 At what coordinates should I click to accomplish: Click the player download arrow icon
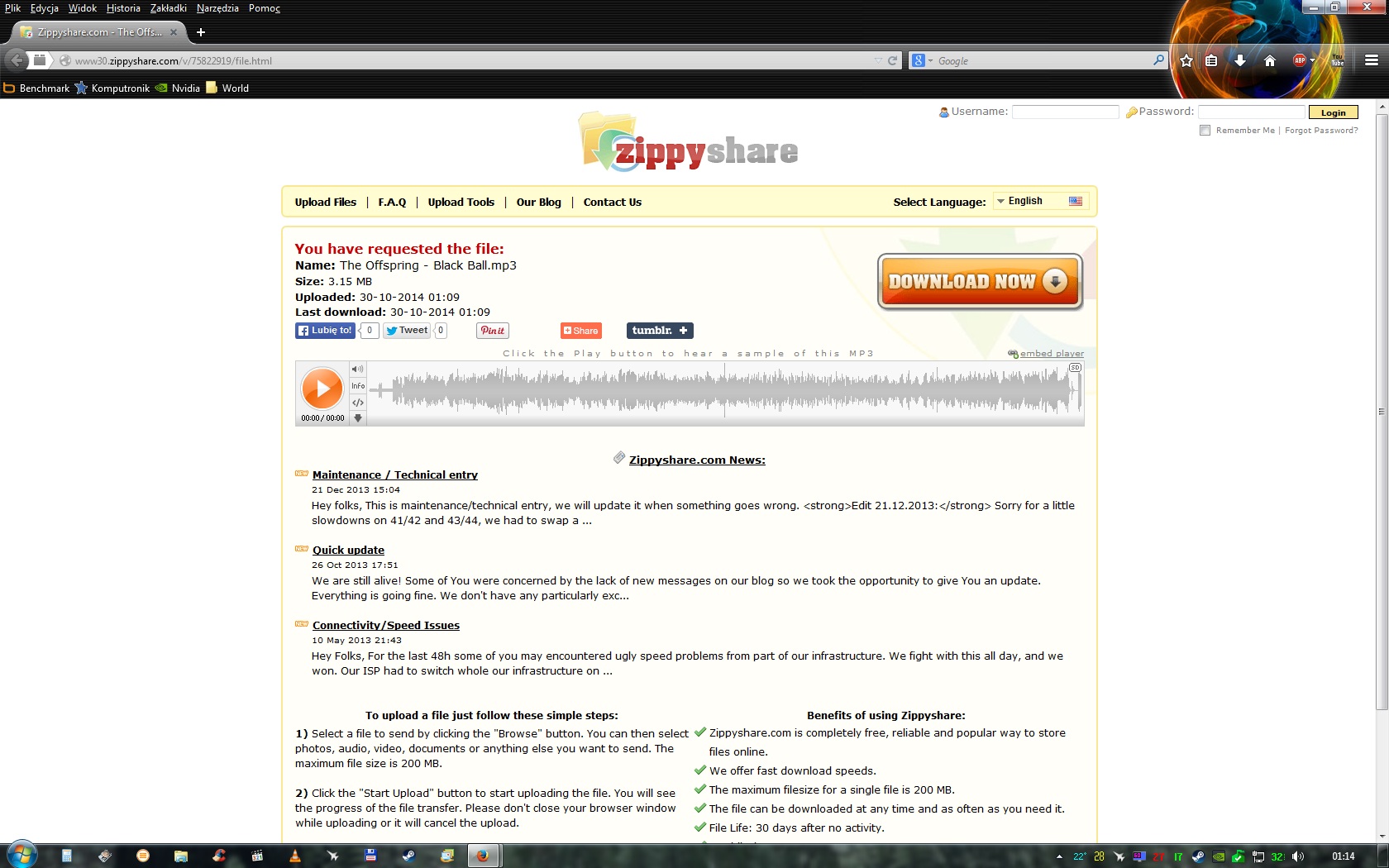(358, 417)
